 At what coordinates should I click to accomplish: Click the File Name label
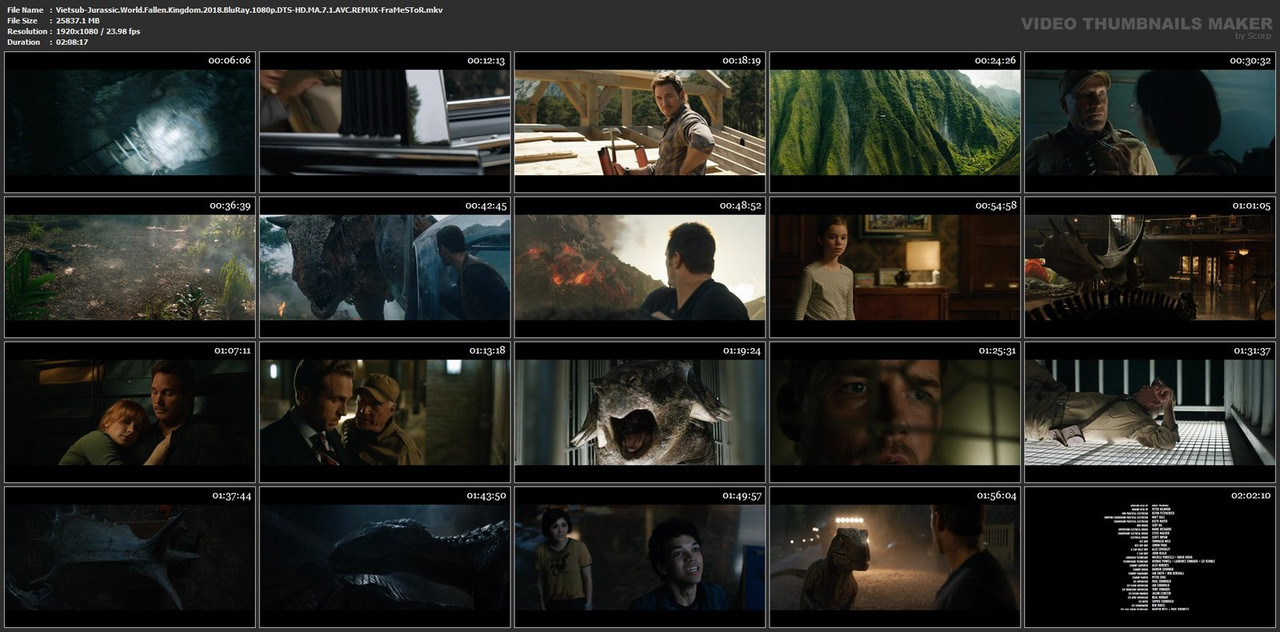[x=24, y=10]
